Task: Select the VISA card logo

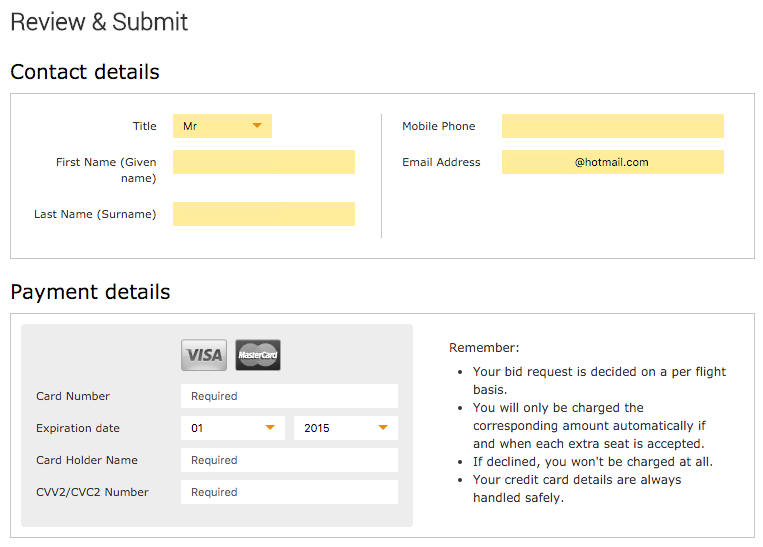Action: point(204,355)
